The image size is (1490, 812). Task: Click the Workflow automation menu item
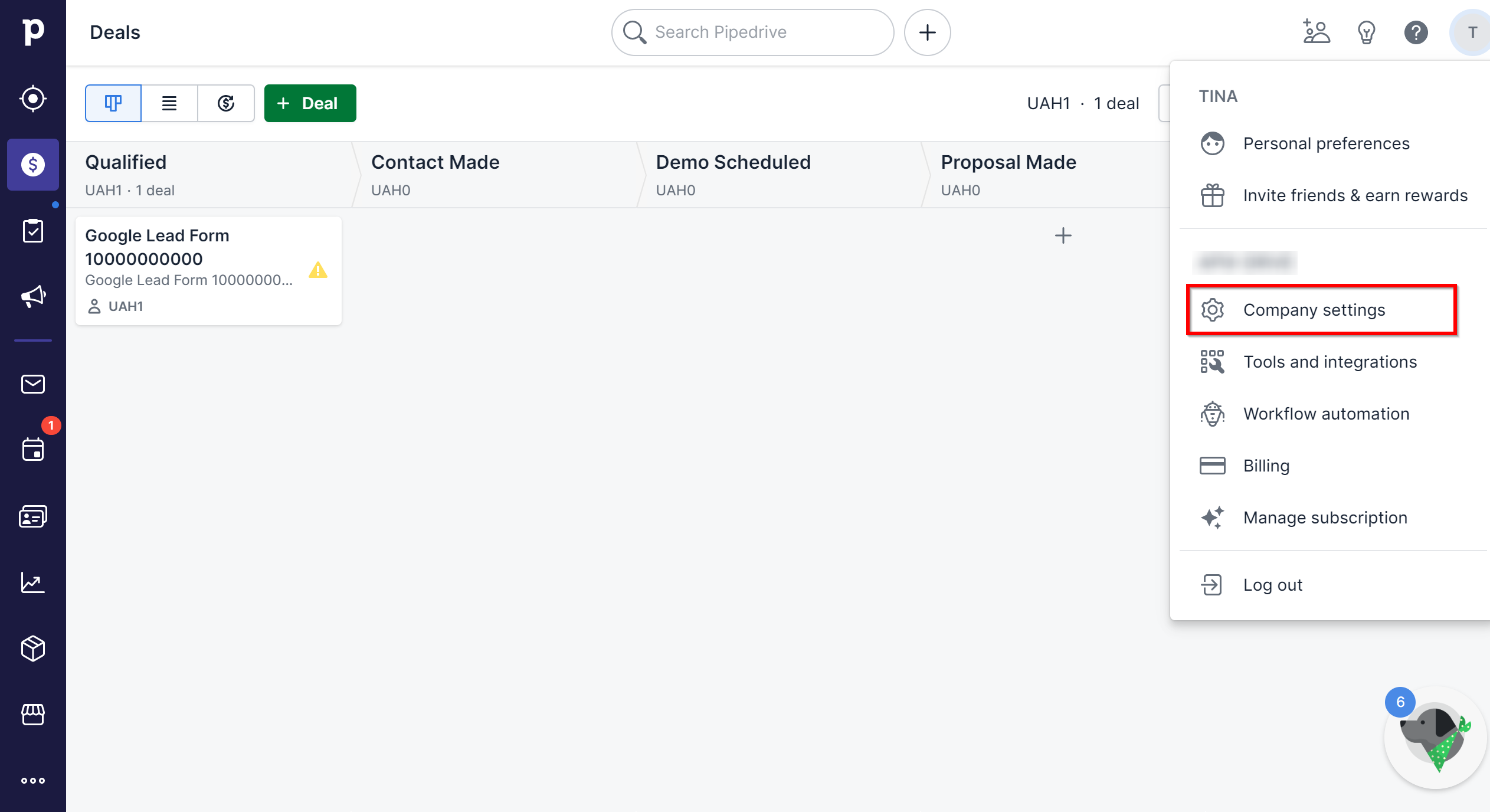point(1326,413)
